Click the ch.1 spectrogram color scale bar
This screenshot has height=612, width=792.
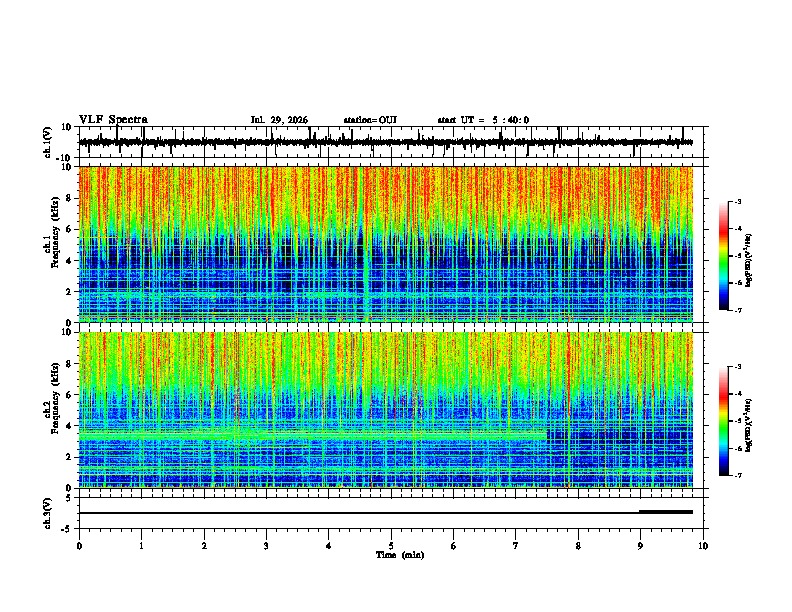coord(723,256)
